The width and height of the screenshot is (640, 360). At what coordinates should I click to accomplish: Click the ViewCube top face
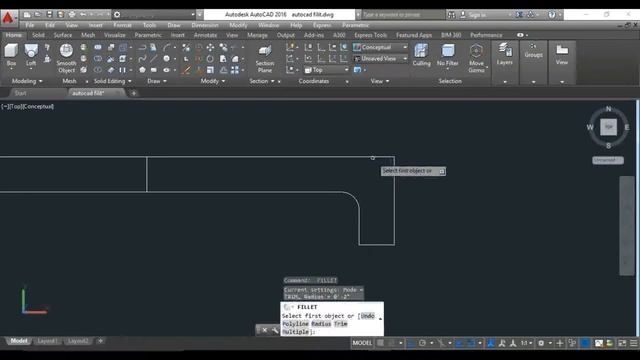click(608, 127)
